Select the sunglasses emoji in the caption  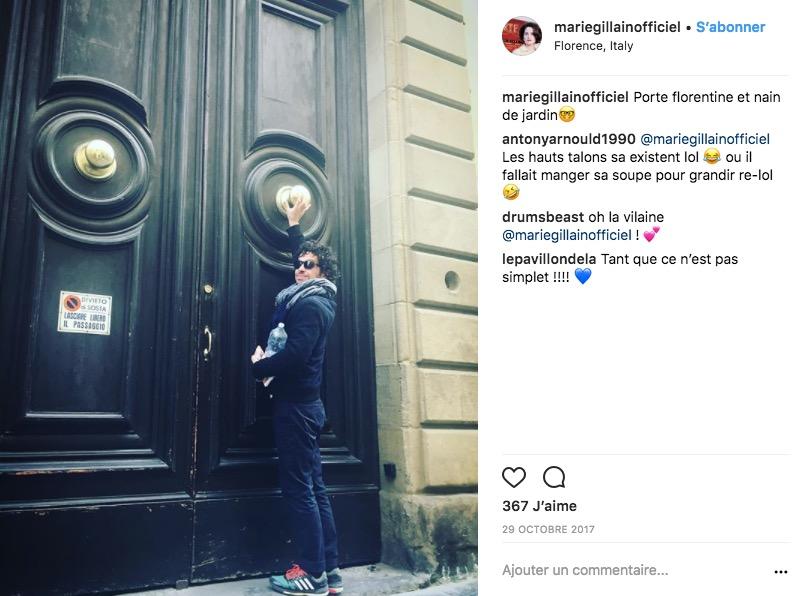coord(567,115)
